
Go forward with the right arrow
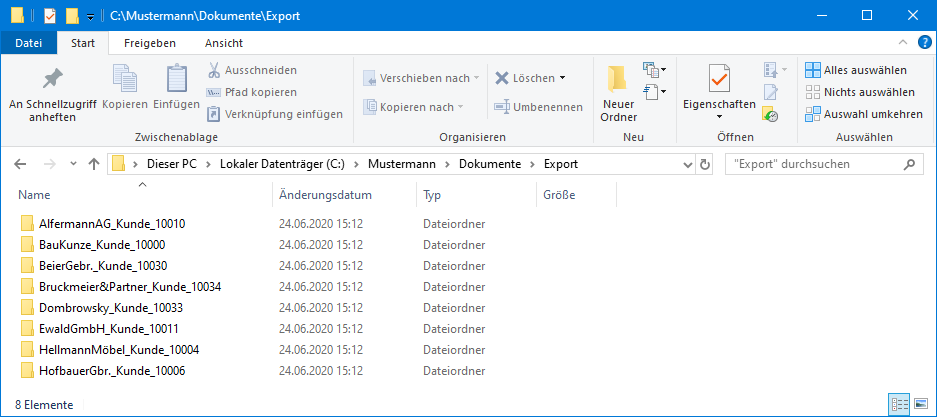click(50, 164)
